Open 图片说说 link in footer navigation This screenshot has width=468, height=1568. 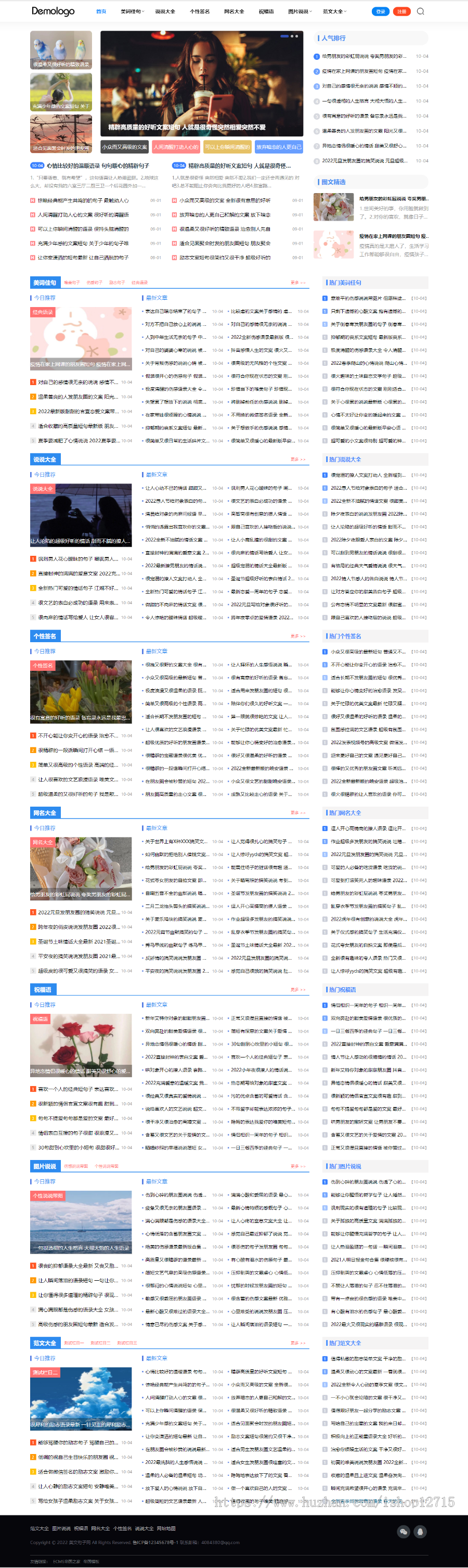pos(61,1528)
